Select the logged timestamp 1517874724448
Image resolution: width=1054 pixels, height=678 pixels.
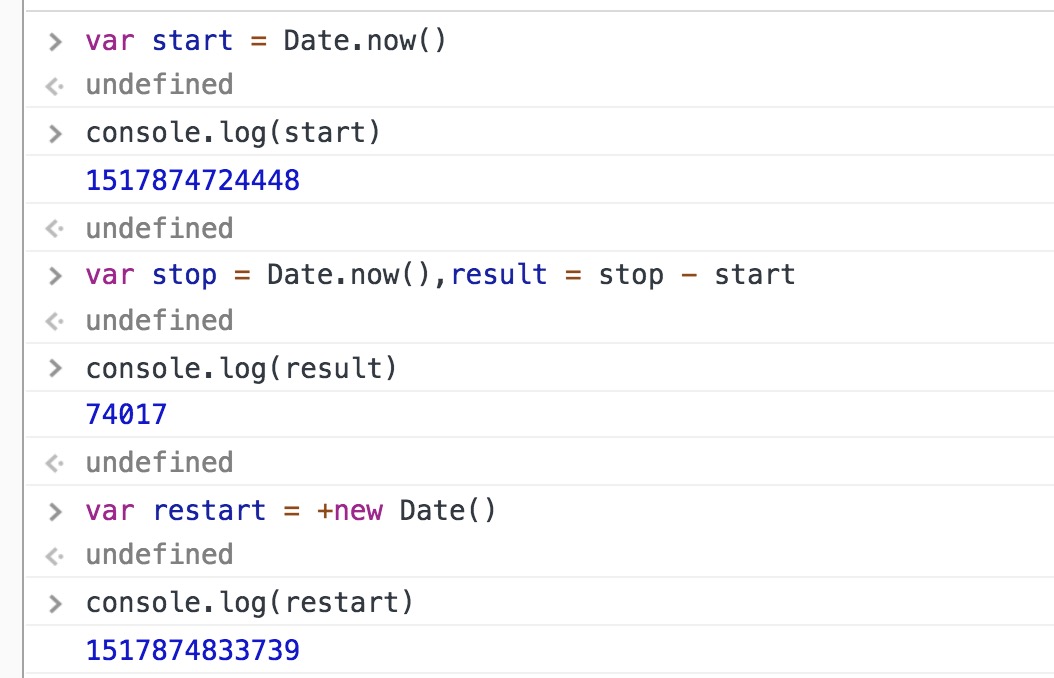coord(192,181)
